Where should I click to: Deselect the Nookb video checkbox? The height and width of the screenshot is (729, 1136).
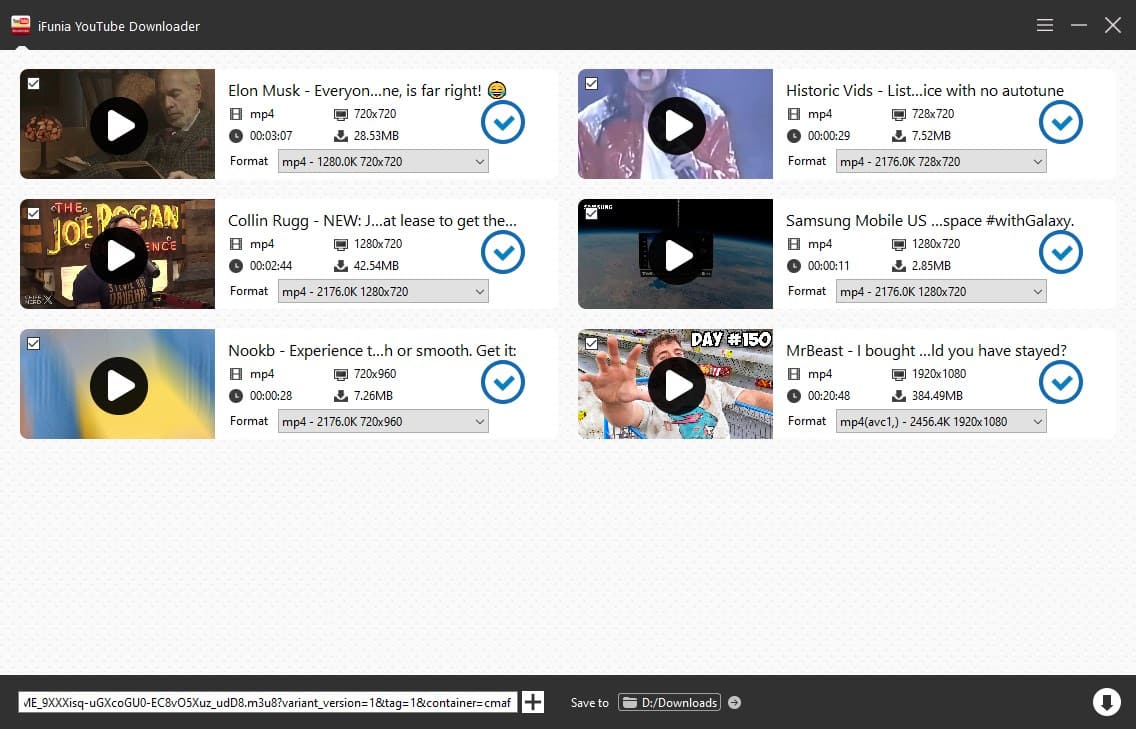[33, 343]
